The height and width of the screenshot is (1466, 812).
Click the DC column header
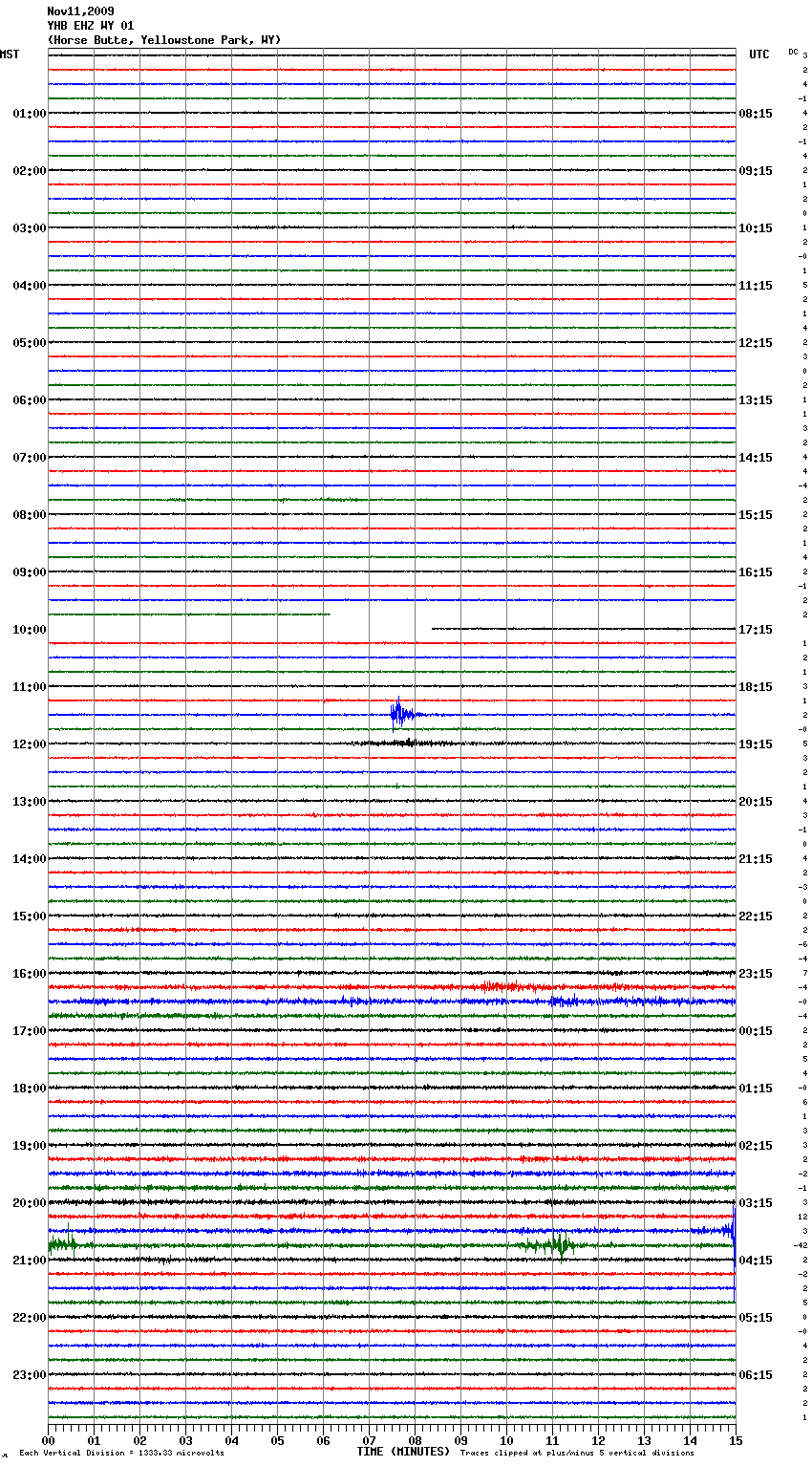(x=793, y=52)
